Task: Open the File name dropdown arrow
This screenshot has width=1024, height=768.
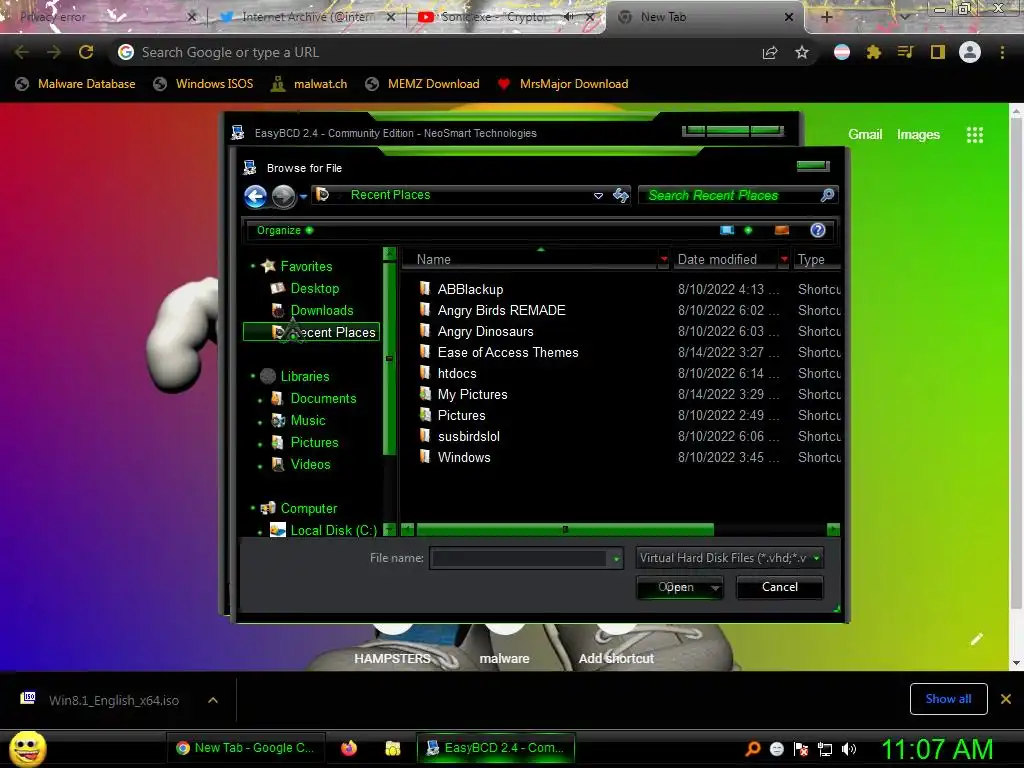Action: [616, 559]
